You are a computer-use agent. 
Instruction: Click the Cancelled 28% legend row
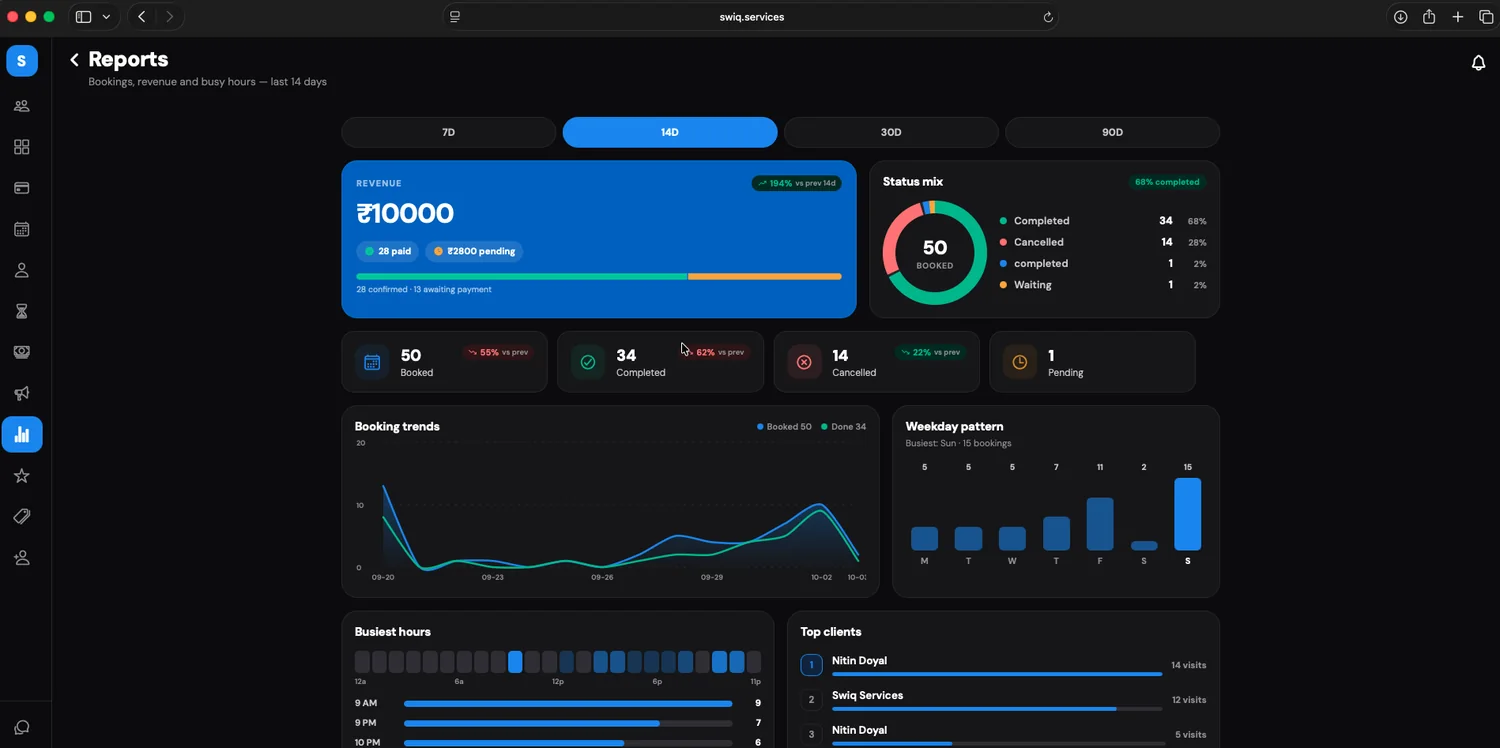pyautogui.click(x=1103, y=242)
